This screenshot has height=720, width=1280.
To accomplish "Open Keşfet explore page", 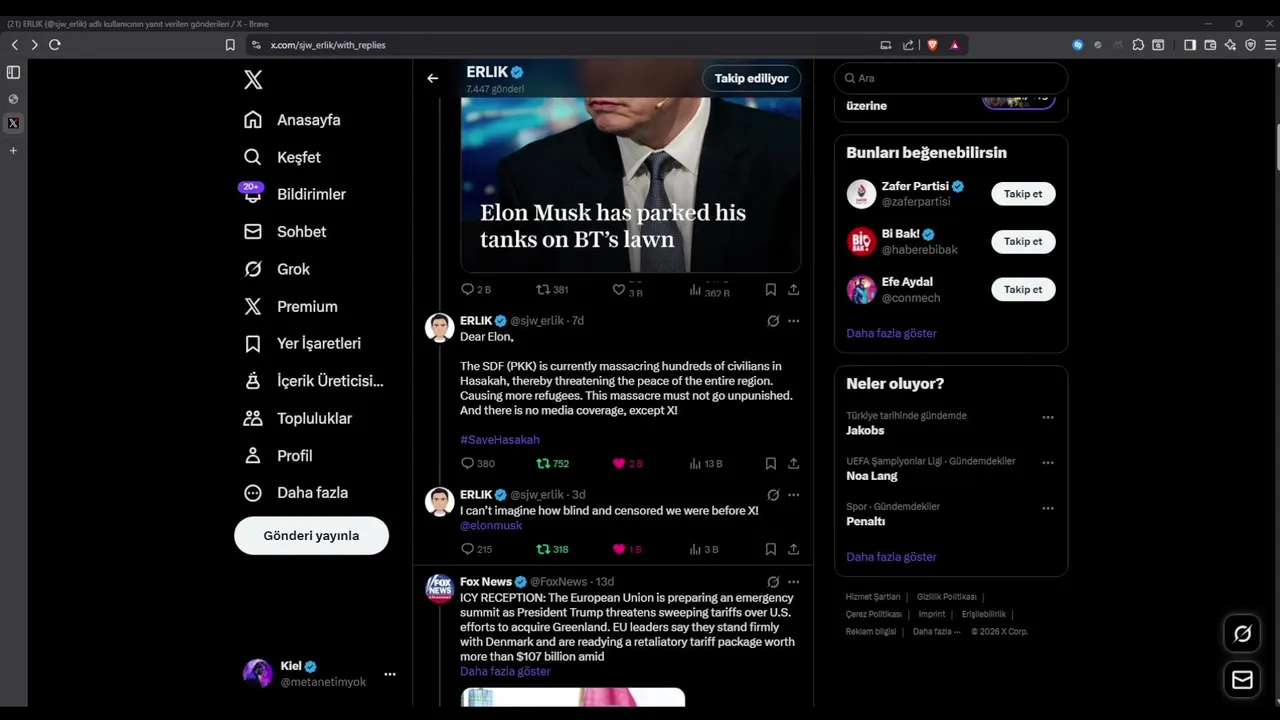I will coord(282,157).
